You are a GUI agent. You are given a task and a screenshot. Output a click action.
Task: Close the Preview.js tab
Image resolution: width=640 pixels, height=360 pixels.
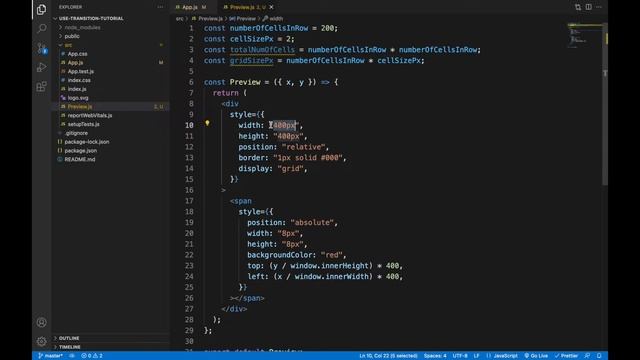point(271,7)
